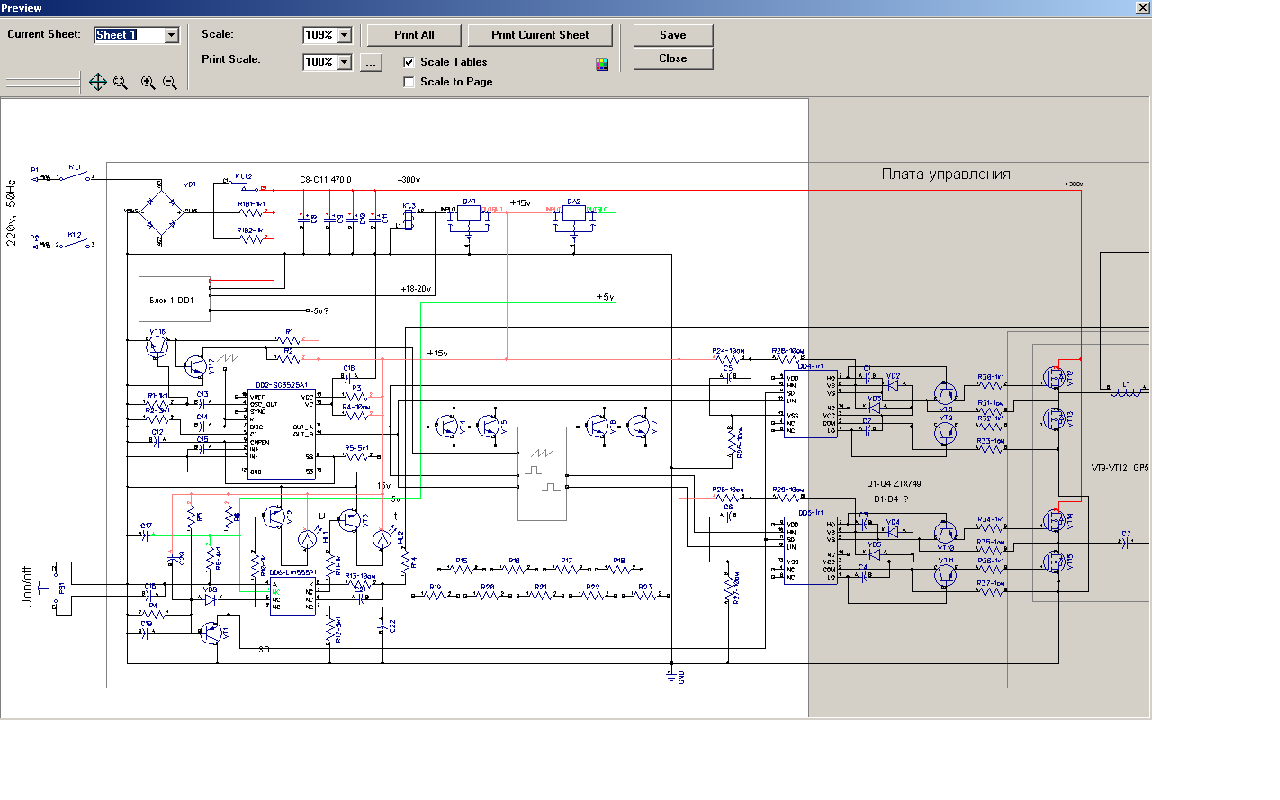Click the DD2 chip in the schematic
Image resolution: width=1280 pixels, height=800 pixels.
(282, 435)
